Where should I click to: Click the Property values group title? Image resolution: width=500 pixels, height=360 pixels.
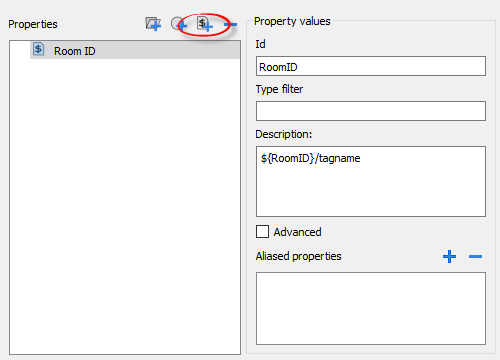292,21
